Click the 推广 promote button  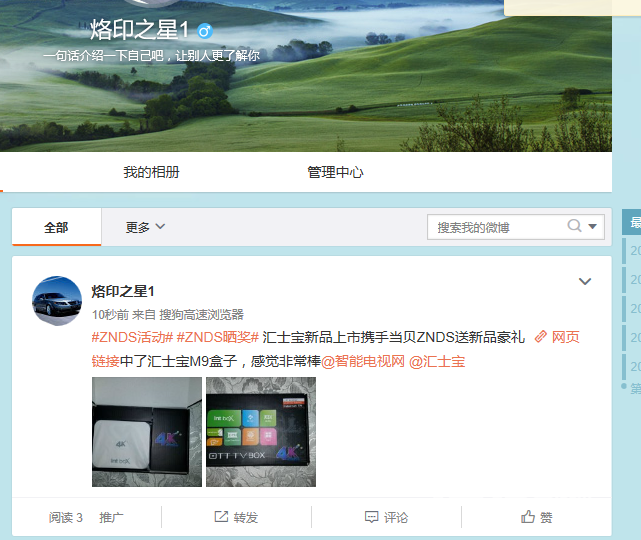click(x=111, y=518)
